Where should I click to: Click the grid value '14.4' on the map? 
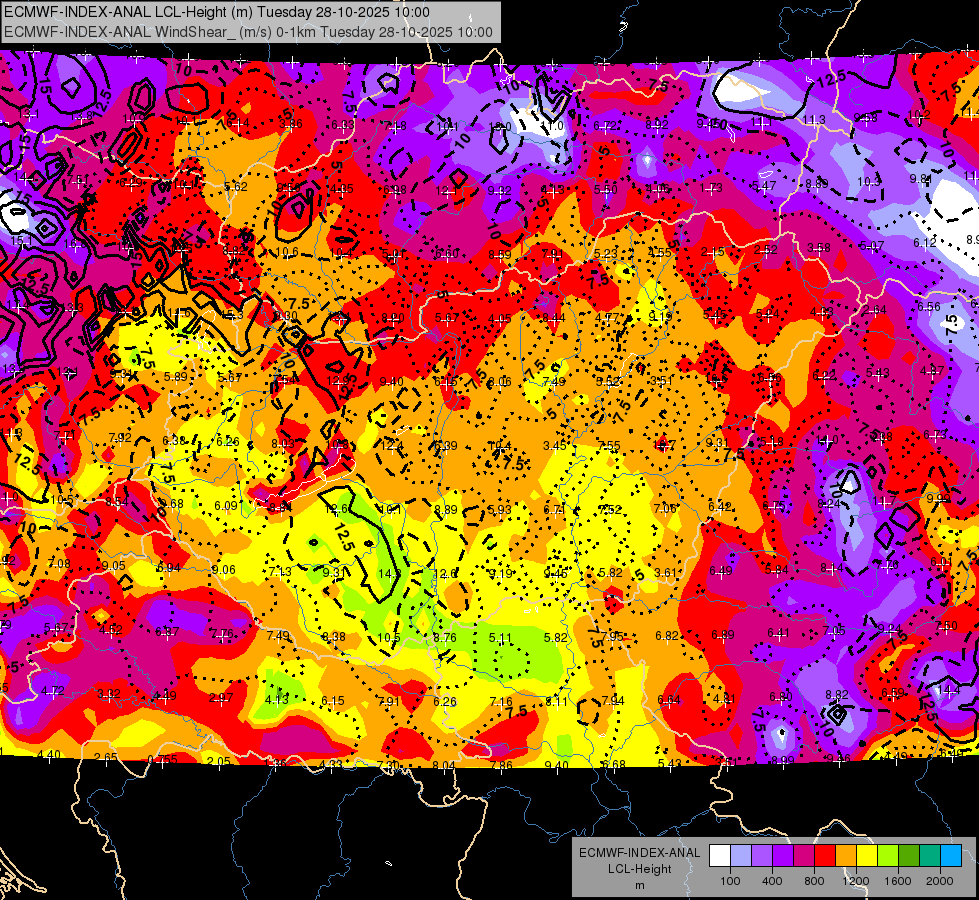[948, 691]
